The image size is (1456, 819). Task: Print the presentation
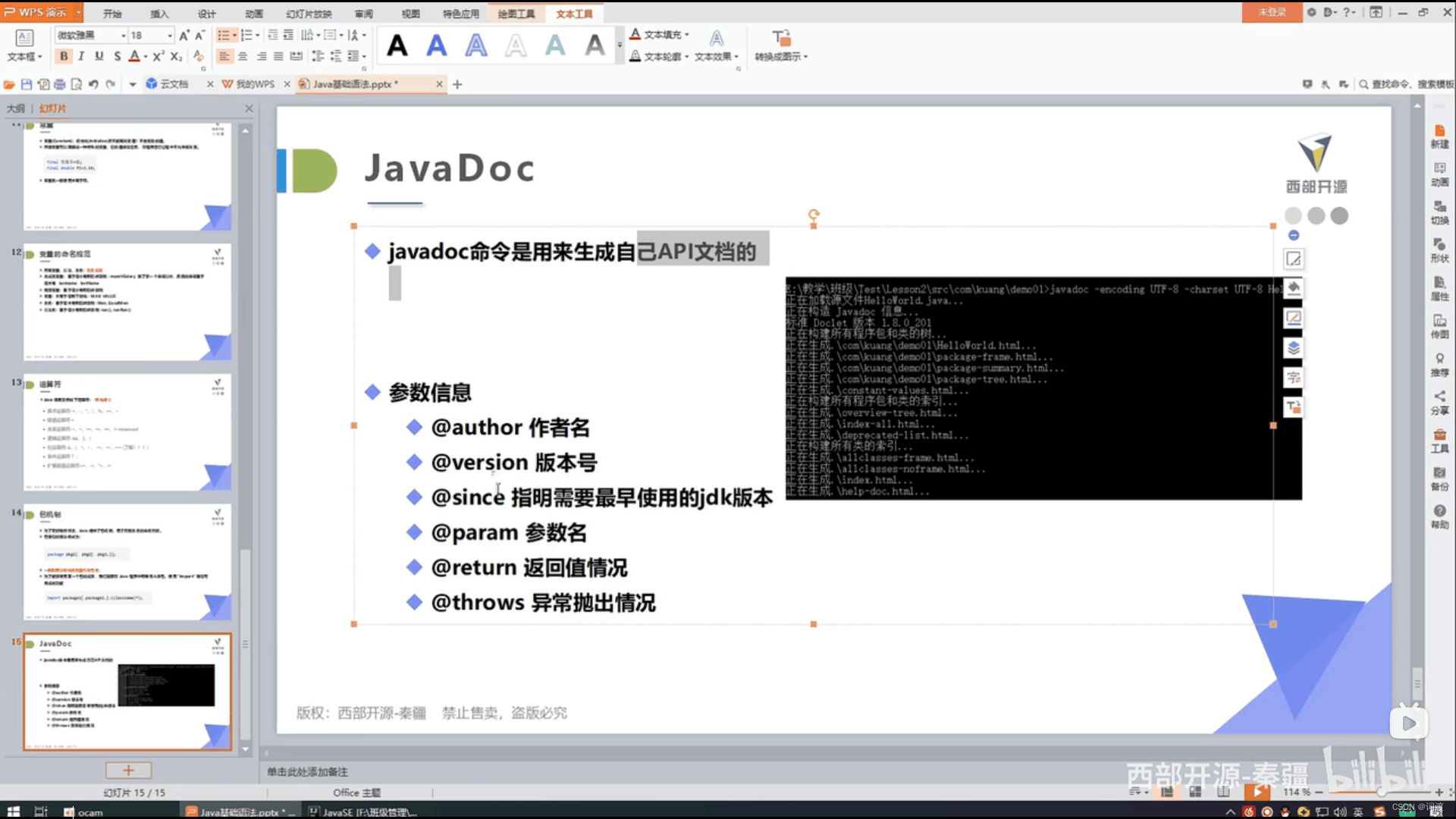click(59, 84)
